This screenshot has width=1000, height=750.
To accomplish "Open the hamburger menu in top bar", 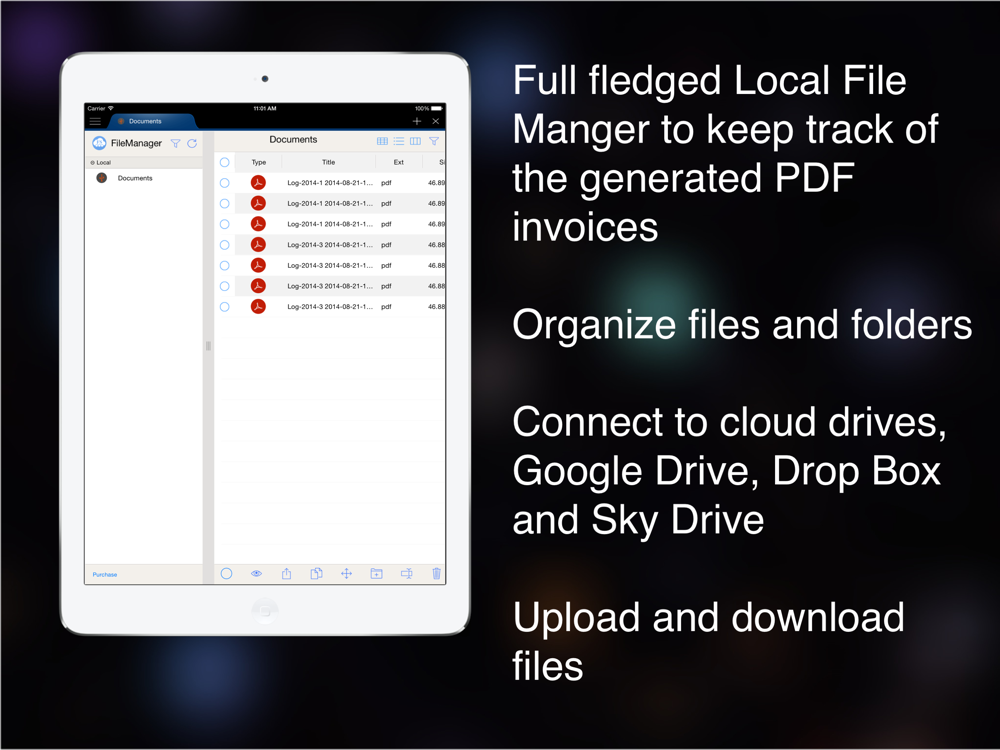I will (96, 121).
